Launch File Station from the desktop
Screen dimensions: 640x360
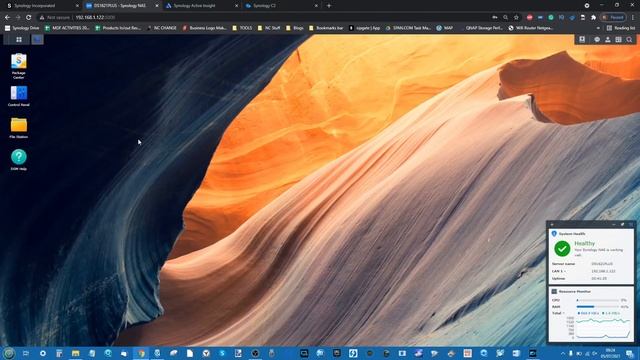click(19, 127)
